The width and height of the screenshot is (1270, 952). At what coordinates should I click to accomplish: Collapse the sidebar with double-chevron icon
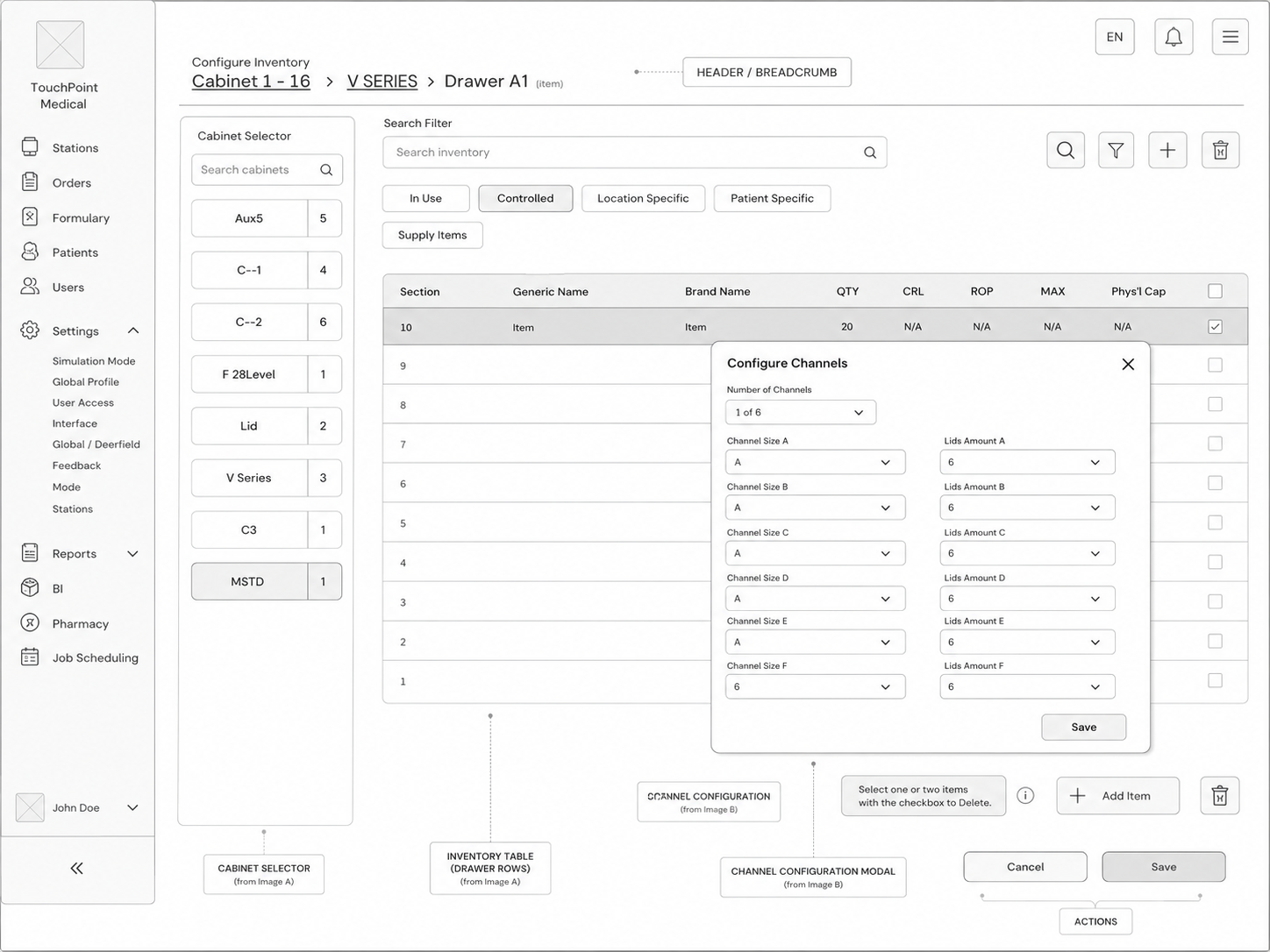click(x=76, y=868)
